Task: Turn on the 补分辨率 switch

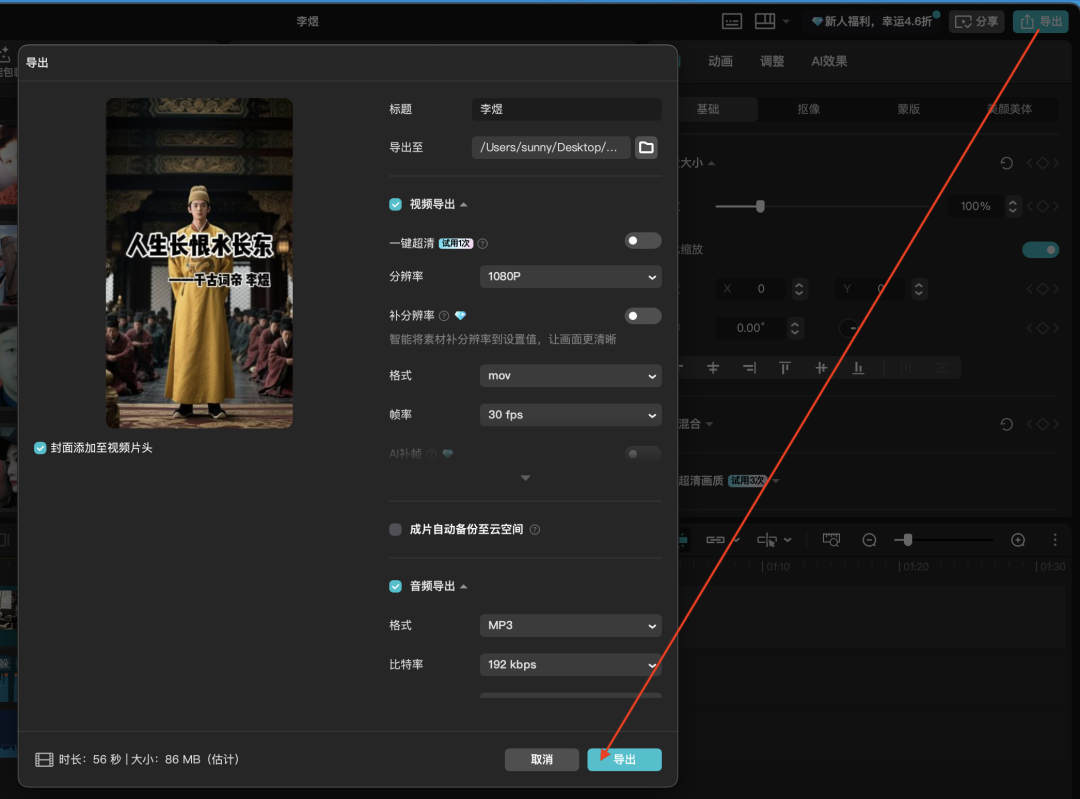Action: tap(642, 314)
